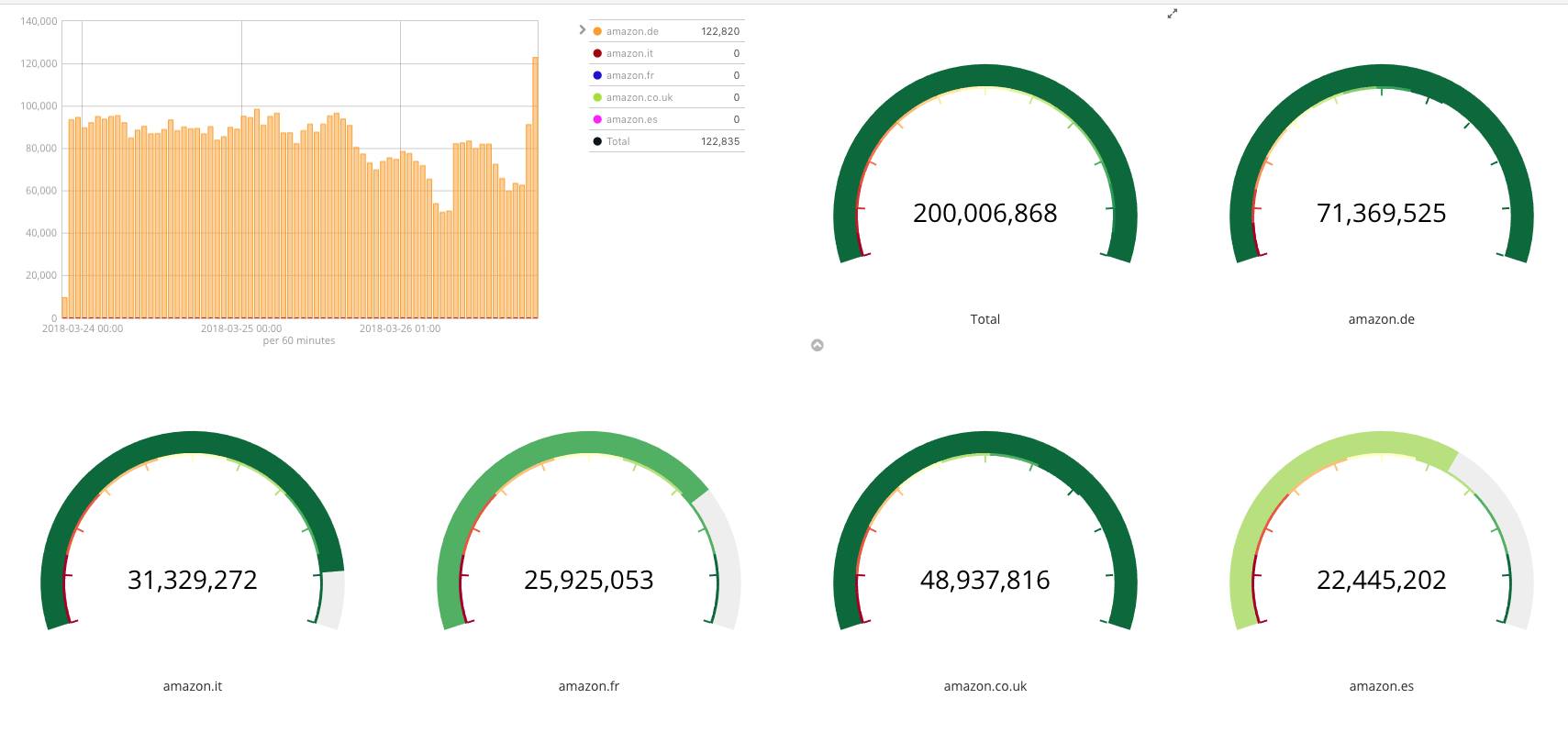Viewport: 1568px width, 743px height.
Task: Click the amazon.es magenta legend dot
Action: click(x=597, y=119)
